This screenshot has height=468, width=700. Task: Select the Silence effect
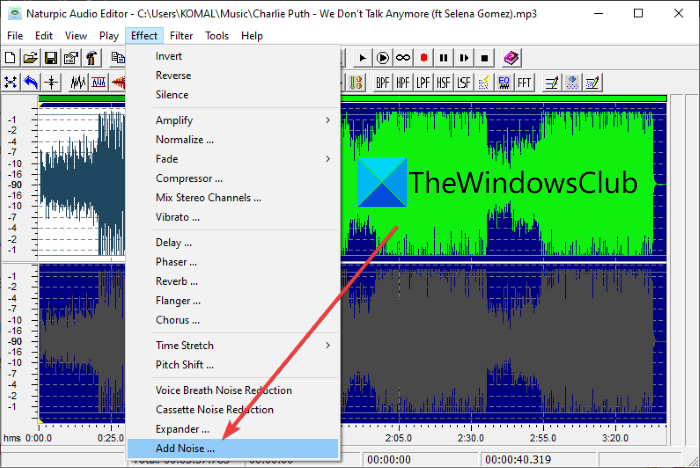pyautogui.click(x=233, y=95)
